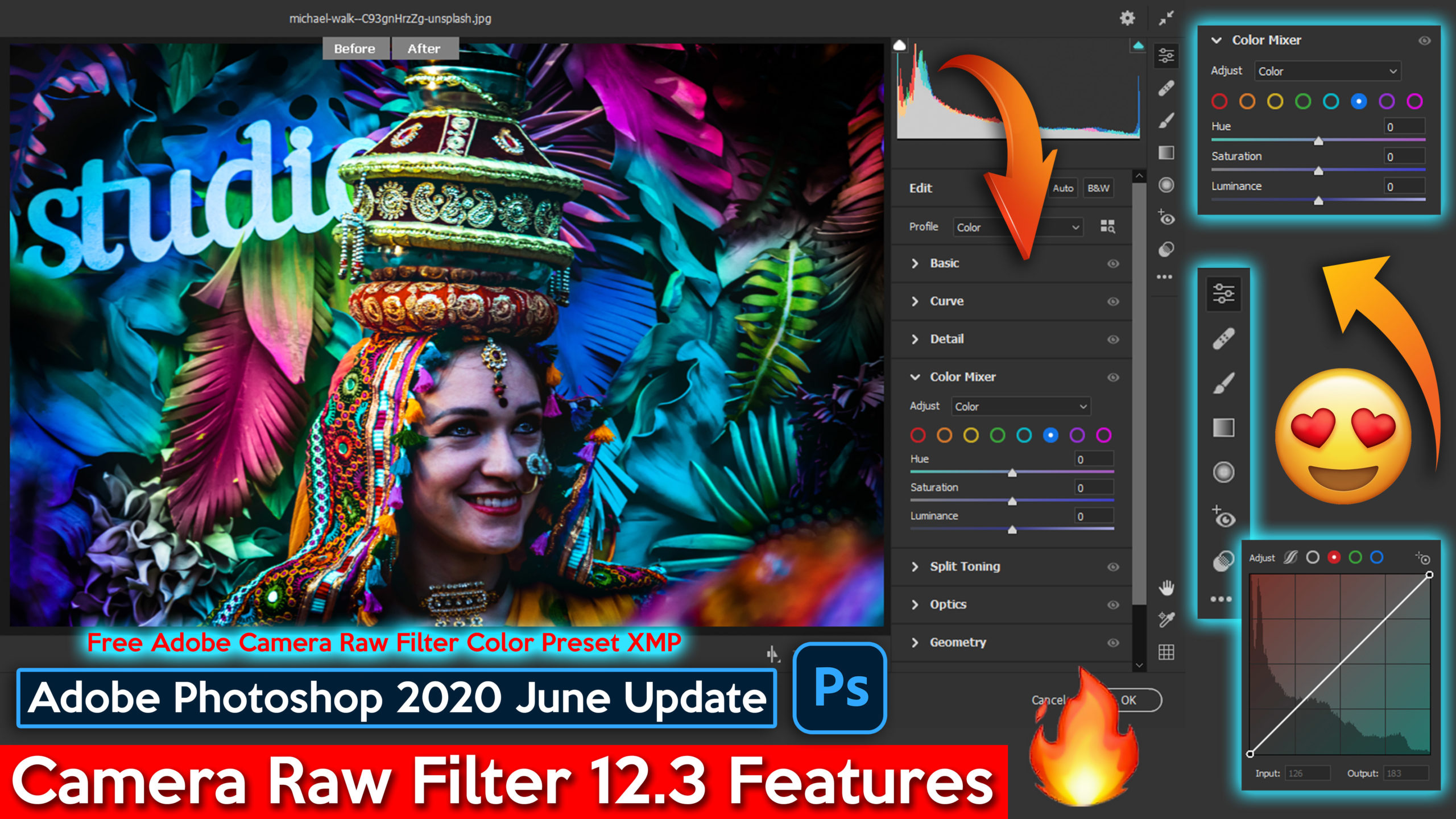Open Adjust dropdown in the enlarged Color Mixer callout
1456x819 pixels.
pyautogui.click(x=1327, y=71)
